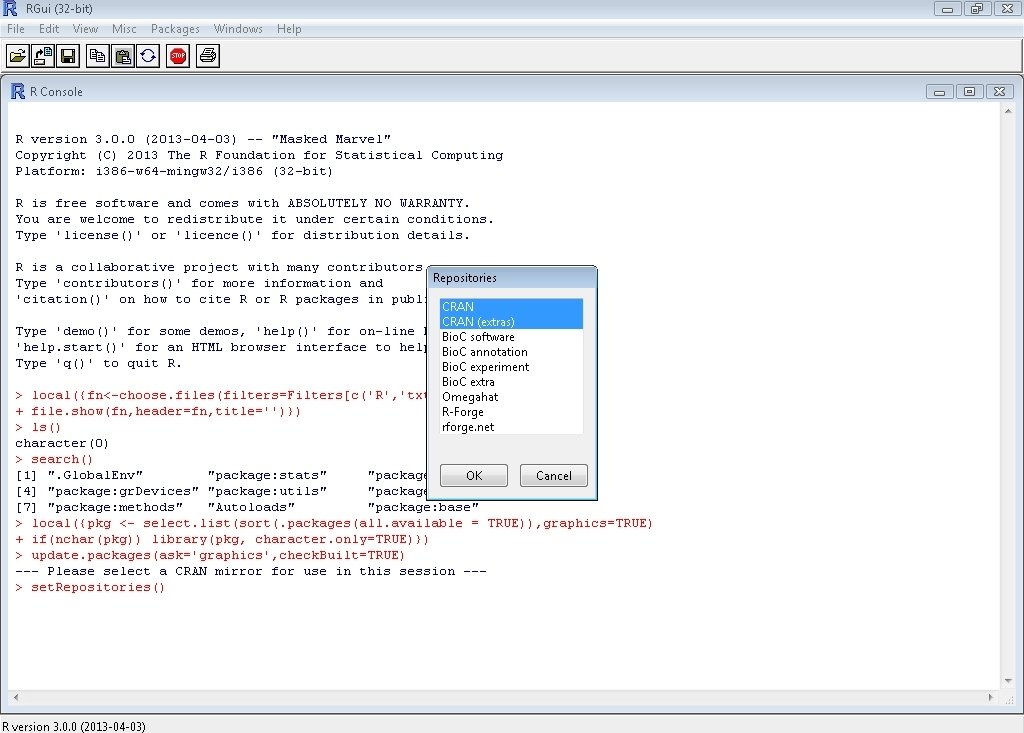
Task: Click the R Console window R icon
Action: click(18, 91)
